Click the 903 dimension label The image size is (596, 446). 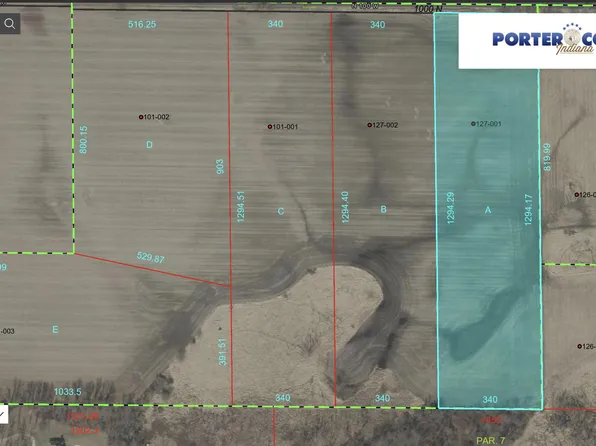click(x=220, y=167)
